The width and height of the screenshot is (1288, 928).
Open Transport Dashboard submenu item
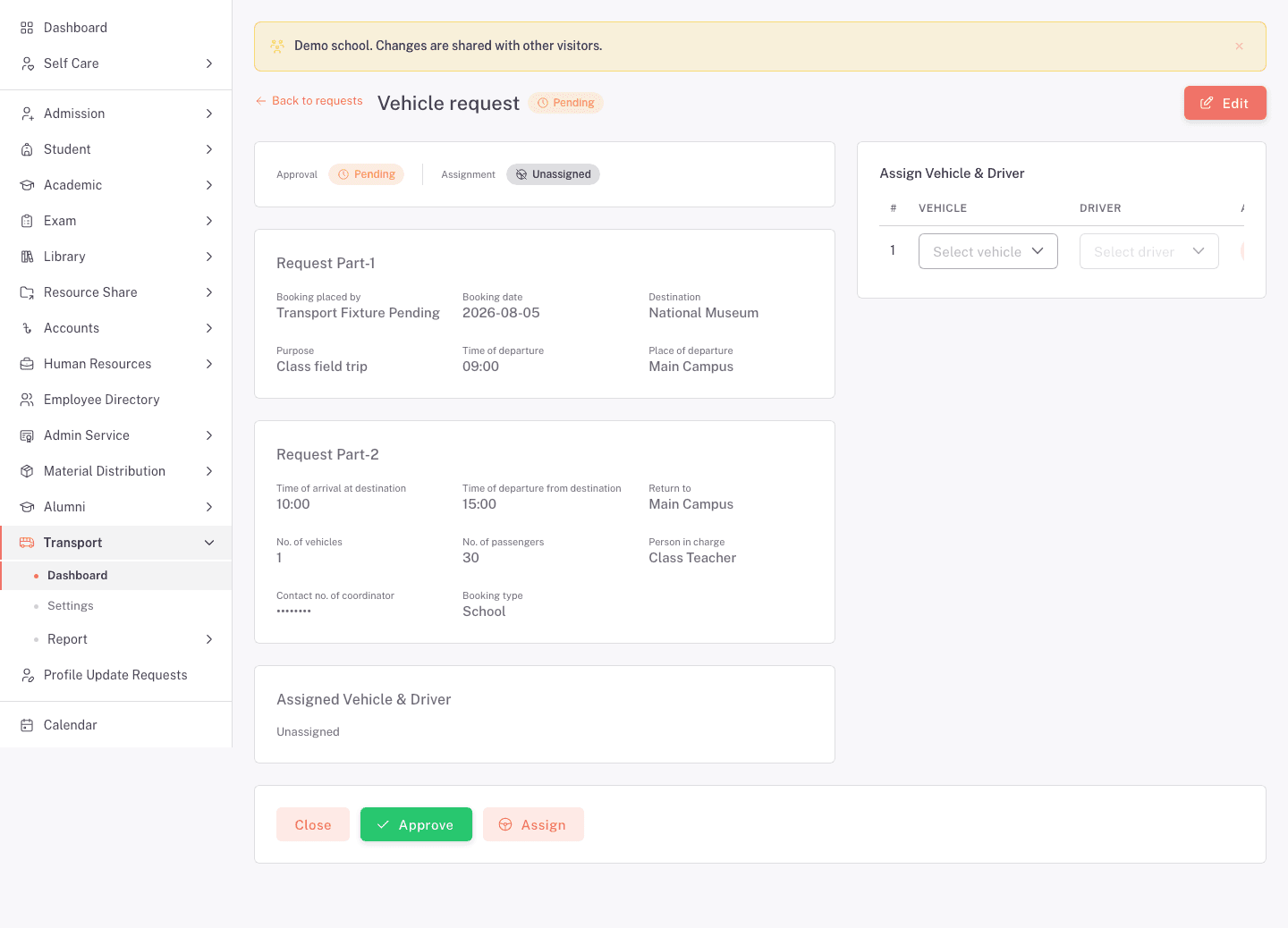click(116, 576)
